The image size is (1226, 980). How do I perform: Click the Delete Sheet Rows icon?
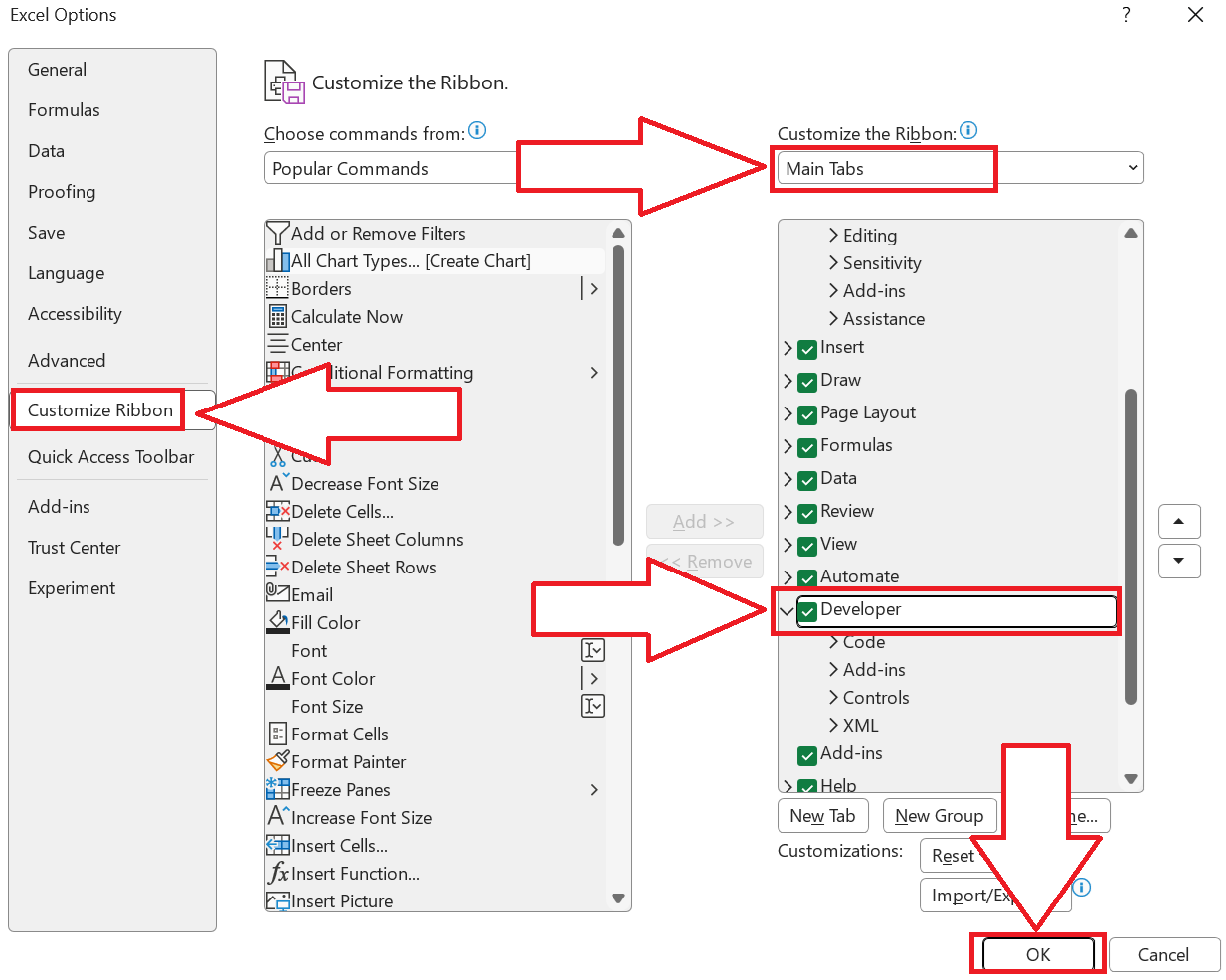pyautogui.click(x=278, y=568)
